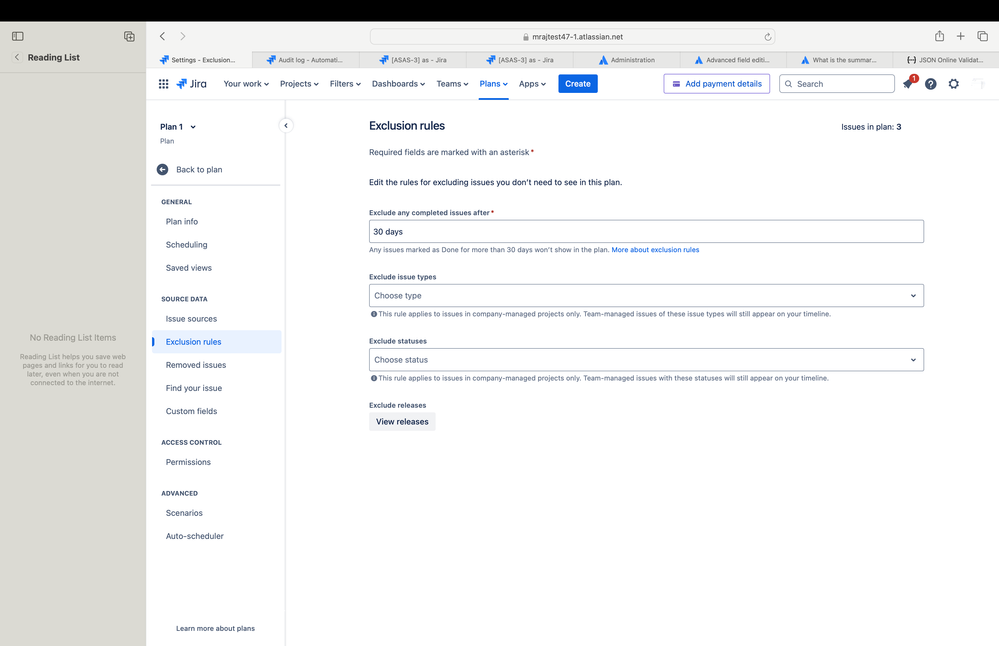Reload the page using the refresh icon
Image resolution: width=999 pixels, height=646 pixels.
point(769,35)
